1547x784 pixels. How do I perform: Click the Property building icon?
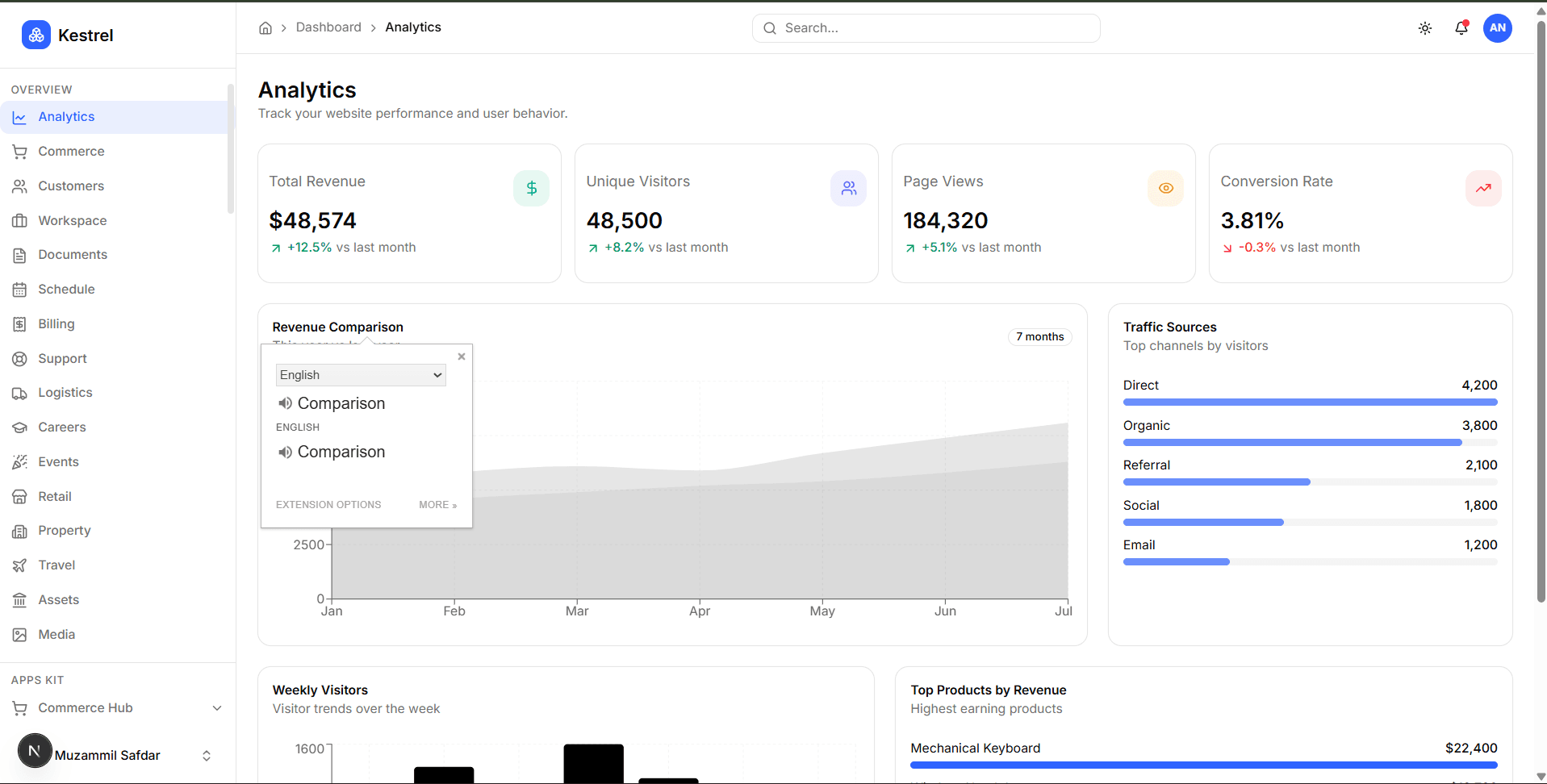pos(19,532)
